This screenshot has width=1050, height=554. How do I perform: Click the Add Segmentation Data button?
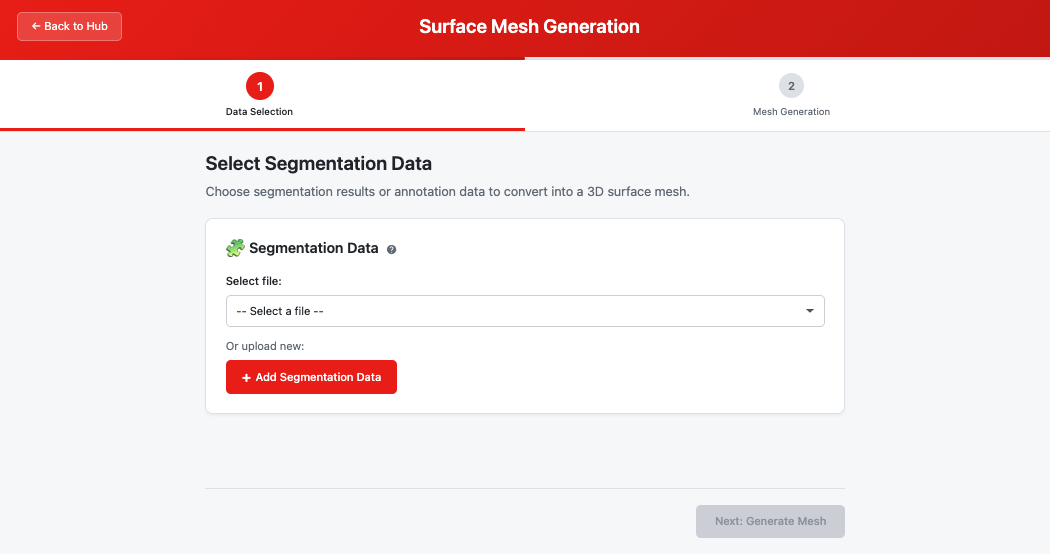(311, 377)
